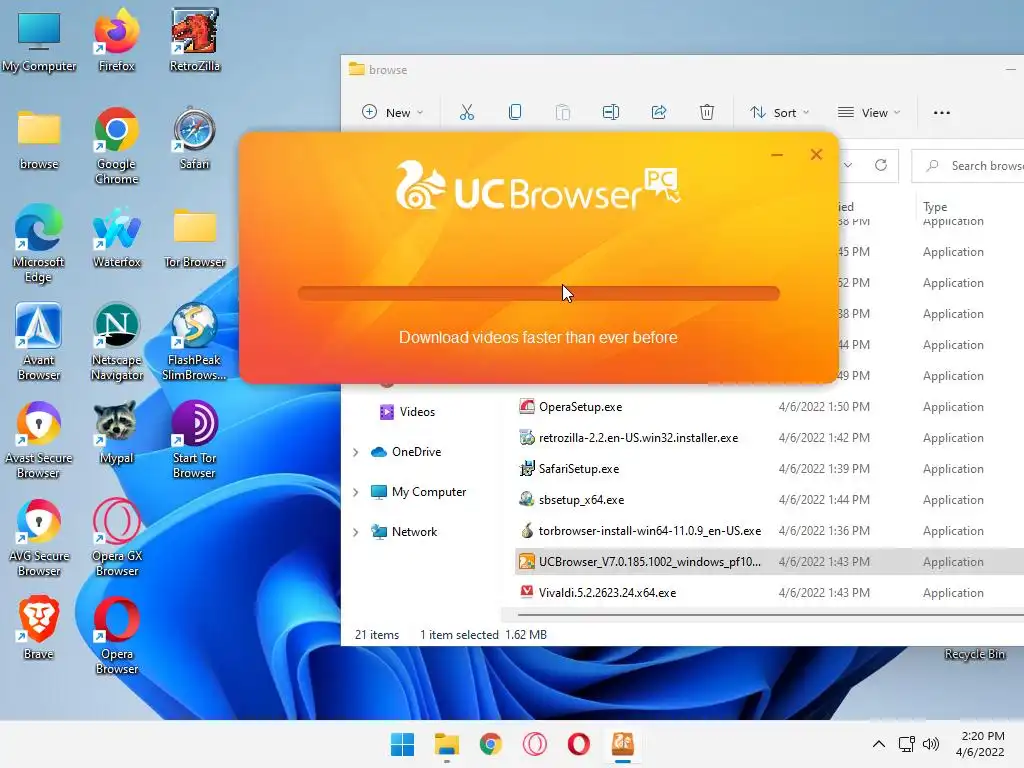Expand the Network tree node
Image resolution: width=1024 pixels, height=768 pixels.
point(355,532)
